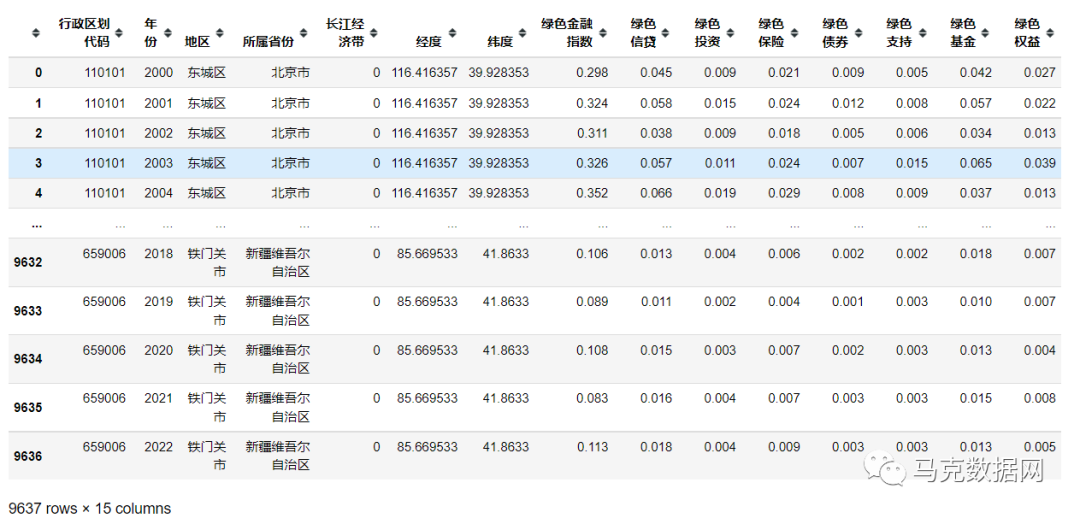The height and width of the screenshot is (518, 1080).
Task: Click 9637 rows × 15 columns summary
Action: 90,509
